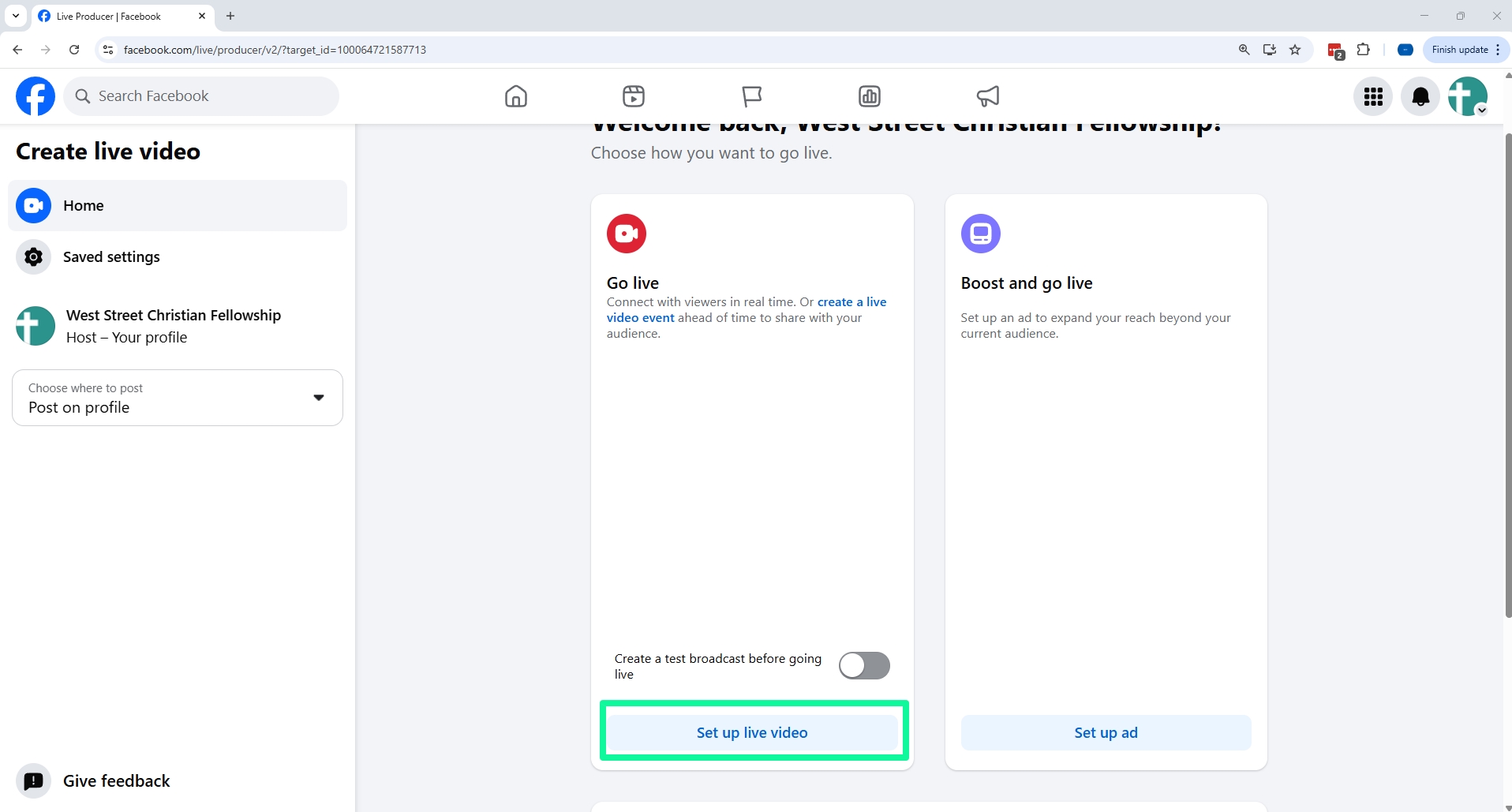
Task: Click Set up ad button
Action: point(1106,733)
